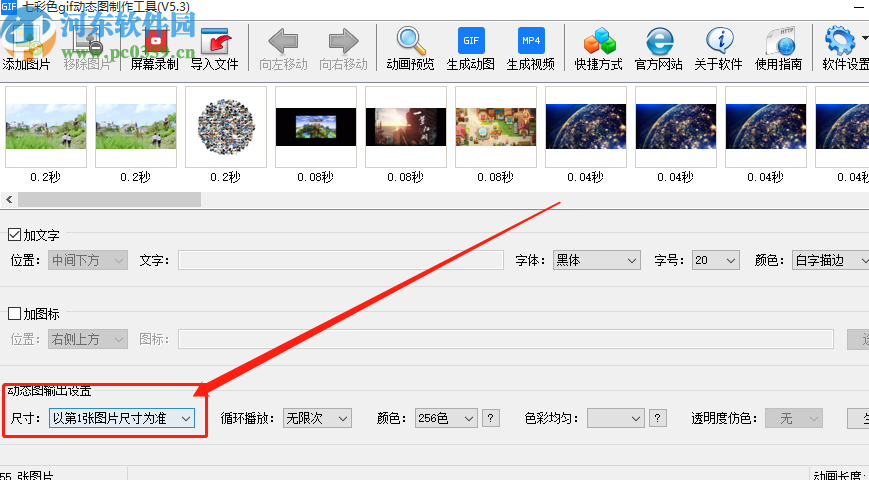Screen dimensions: 869x480
Task: Open Shortcuts (快捷方式) cubes icon
Action: point(599,48)
